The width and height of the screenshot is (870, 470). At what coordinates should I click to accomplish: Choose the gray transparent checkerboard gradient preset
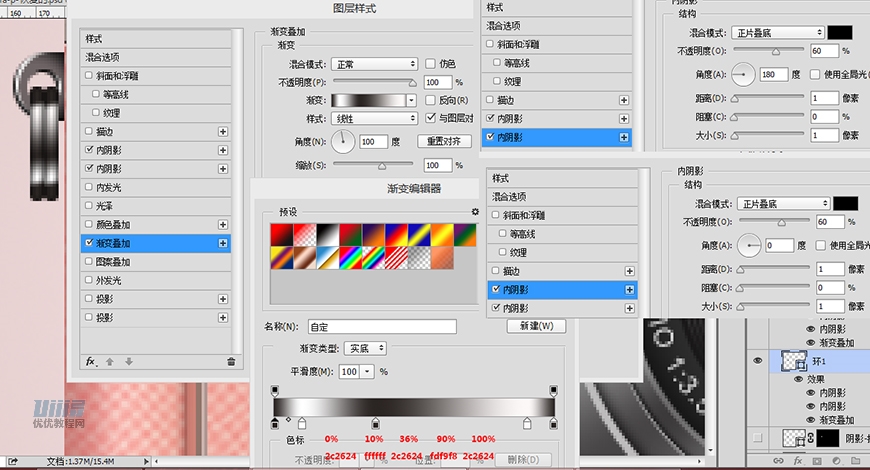click(419, 258)
